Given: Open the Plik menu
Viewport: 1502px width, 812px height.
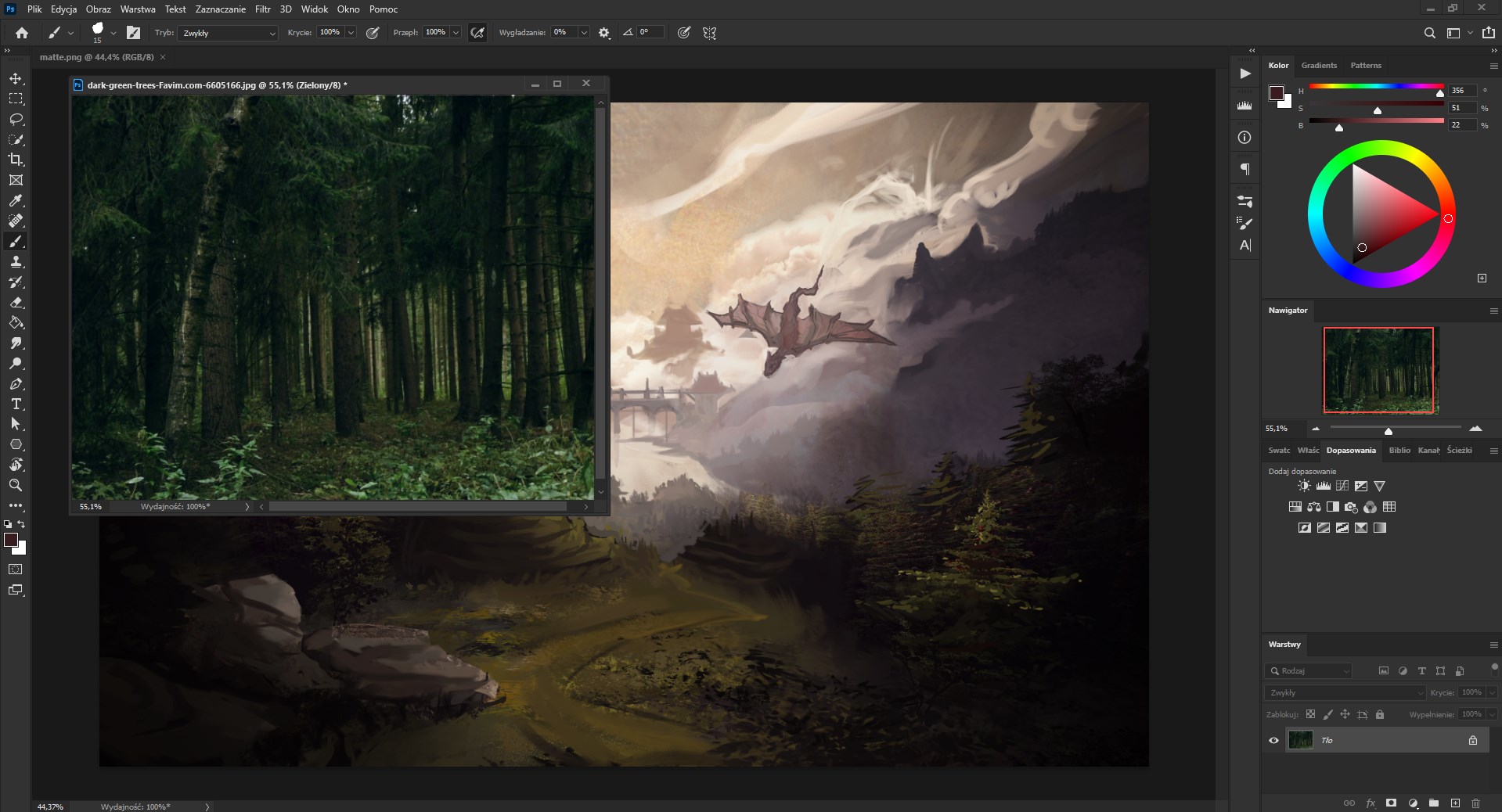Looking at the screenshot, I should coord(34,9).
